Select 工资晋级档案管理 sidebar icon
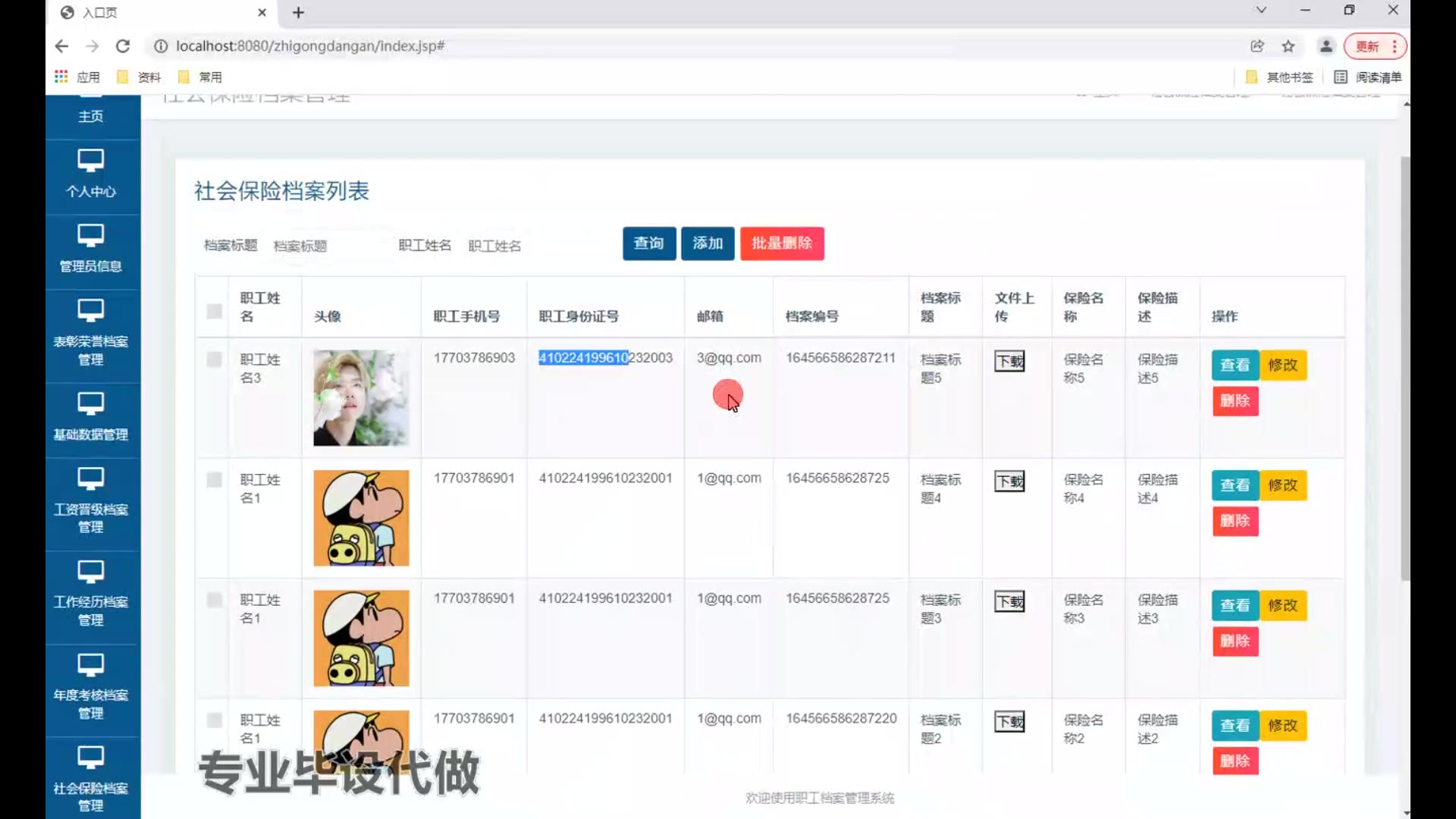 coord(90,479)
